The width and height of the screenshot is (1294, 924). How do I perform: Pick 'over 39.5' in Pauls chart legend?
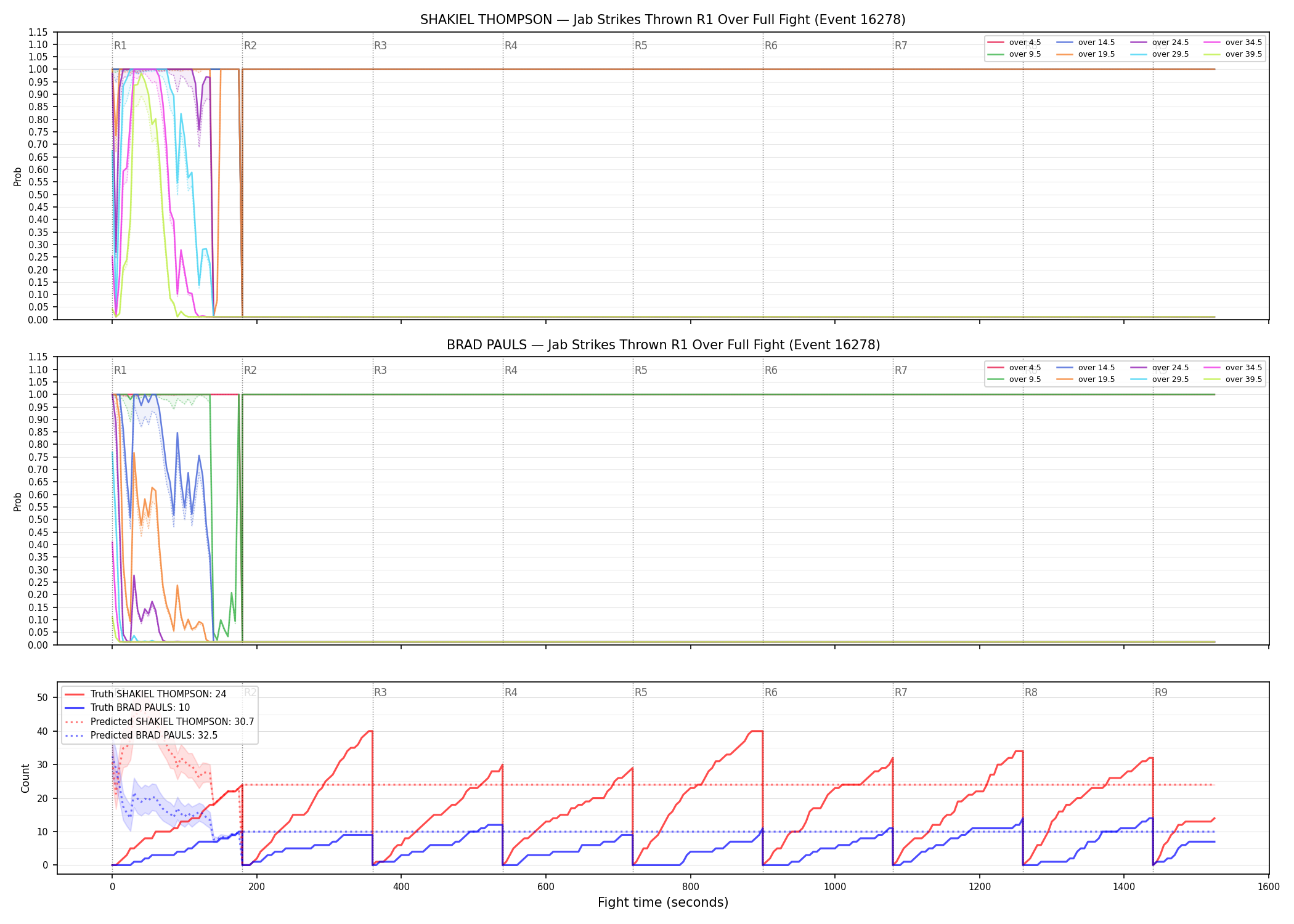(1233, 379)
